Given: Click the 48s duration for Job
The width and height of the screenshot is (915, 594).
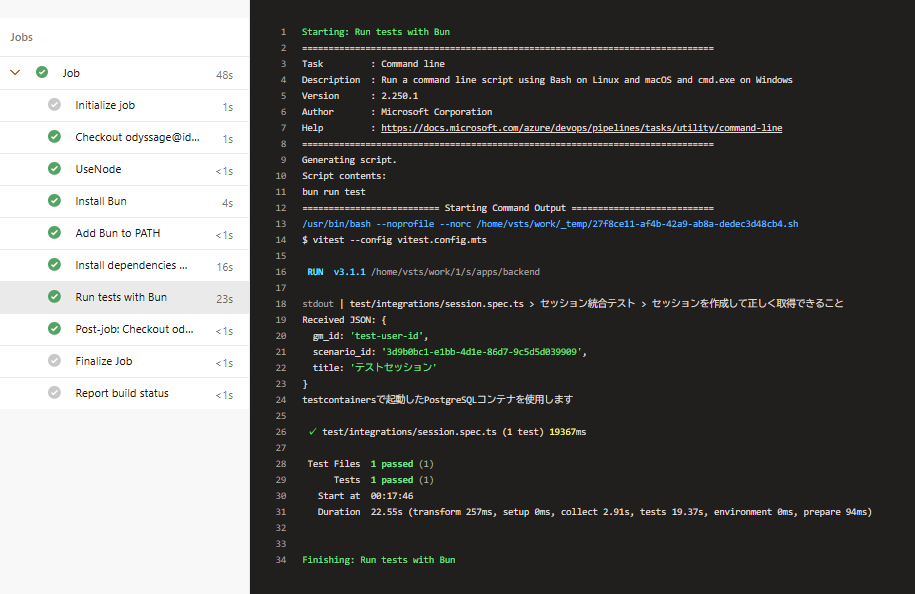Looking at the screenshot, I should [x=225, y=75].
